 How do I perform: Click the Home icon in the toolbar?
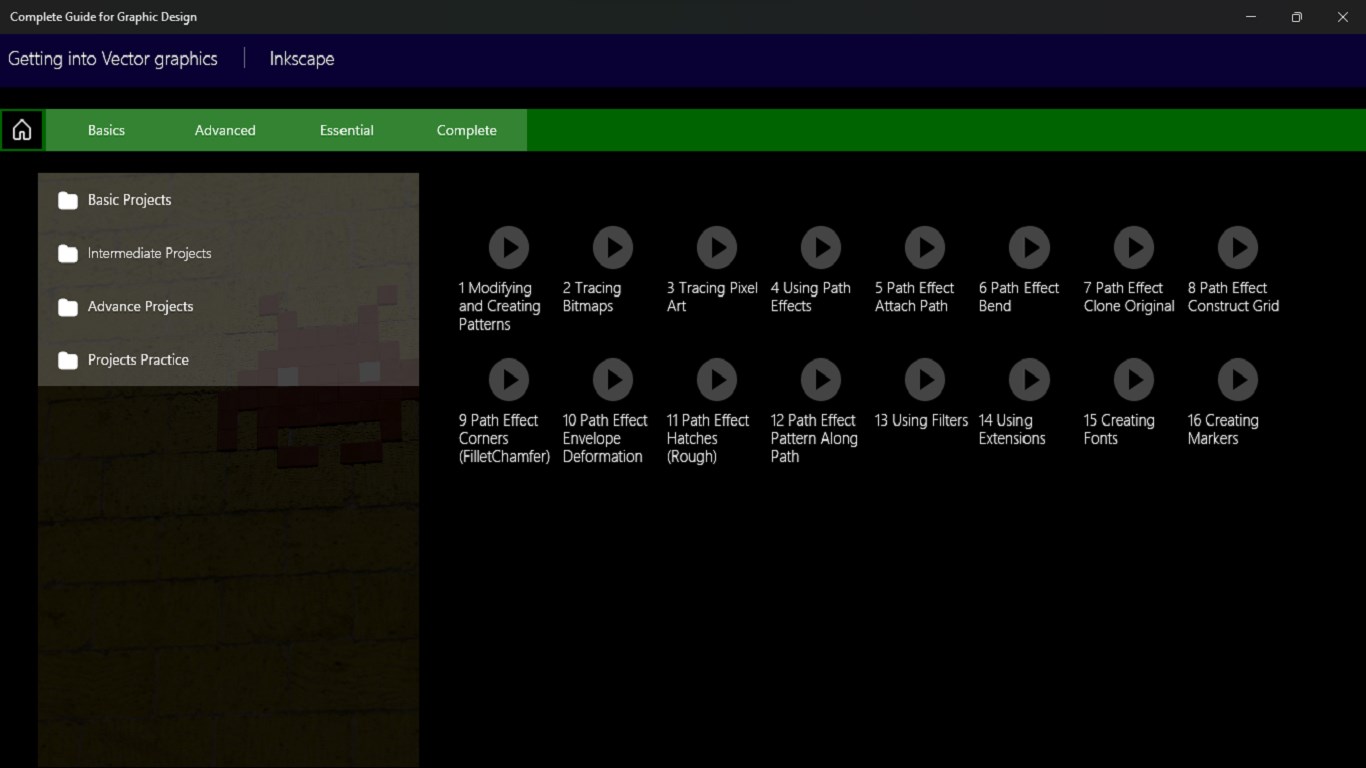[x=21, y=129]
